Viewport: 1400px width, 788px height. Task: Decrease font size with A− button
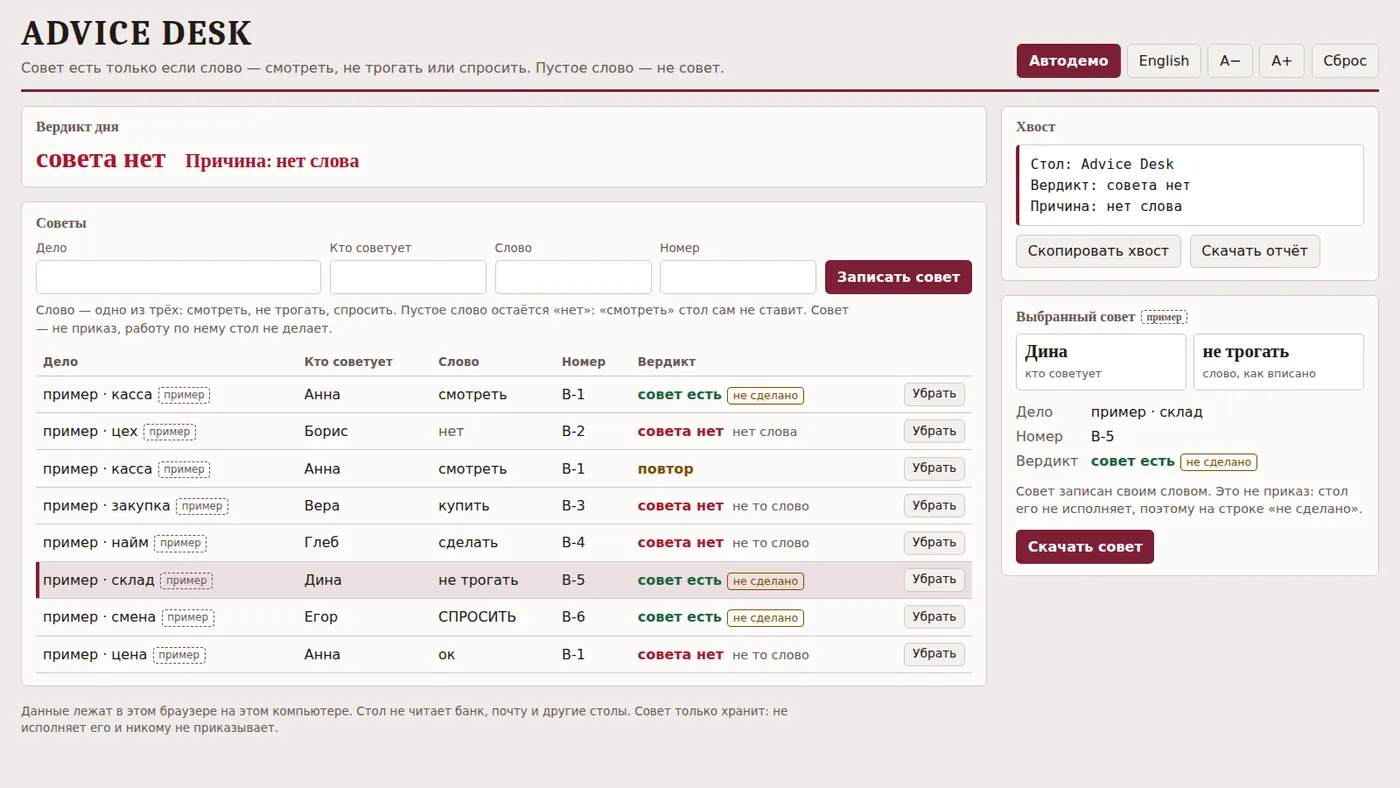(x=1230, y=61)
